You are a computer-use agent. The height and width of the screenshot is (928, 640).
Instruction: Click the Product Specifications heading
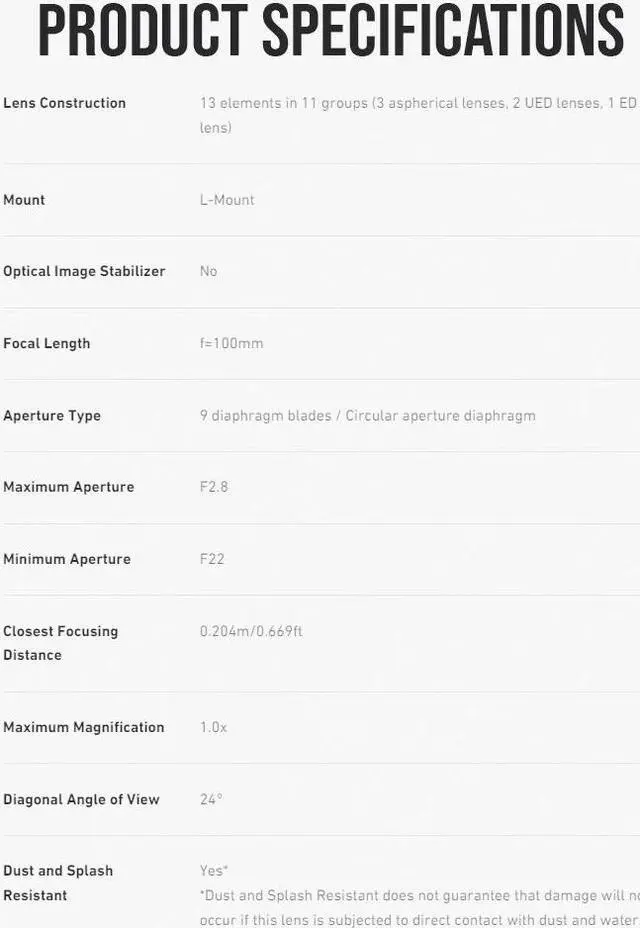(x=330, y=32)
